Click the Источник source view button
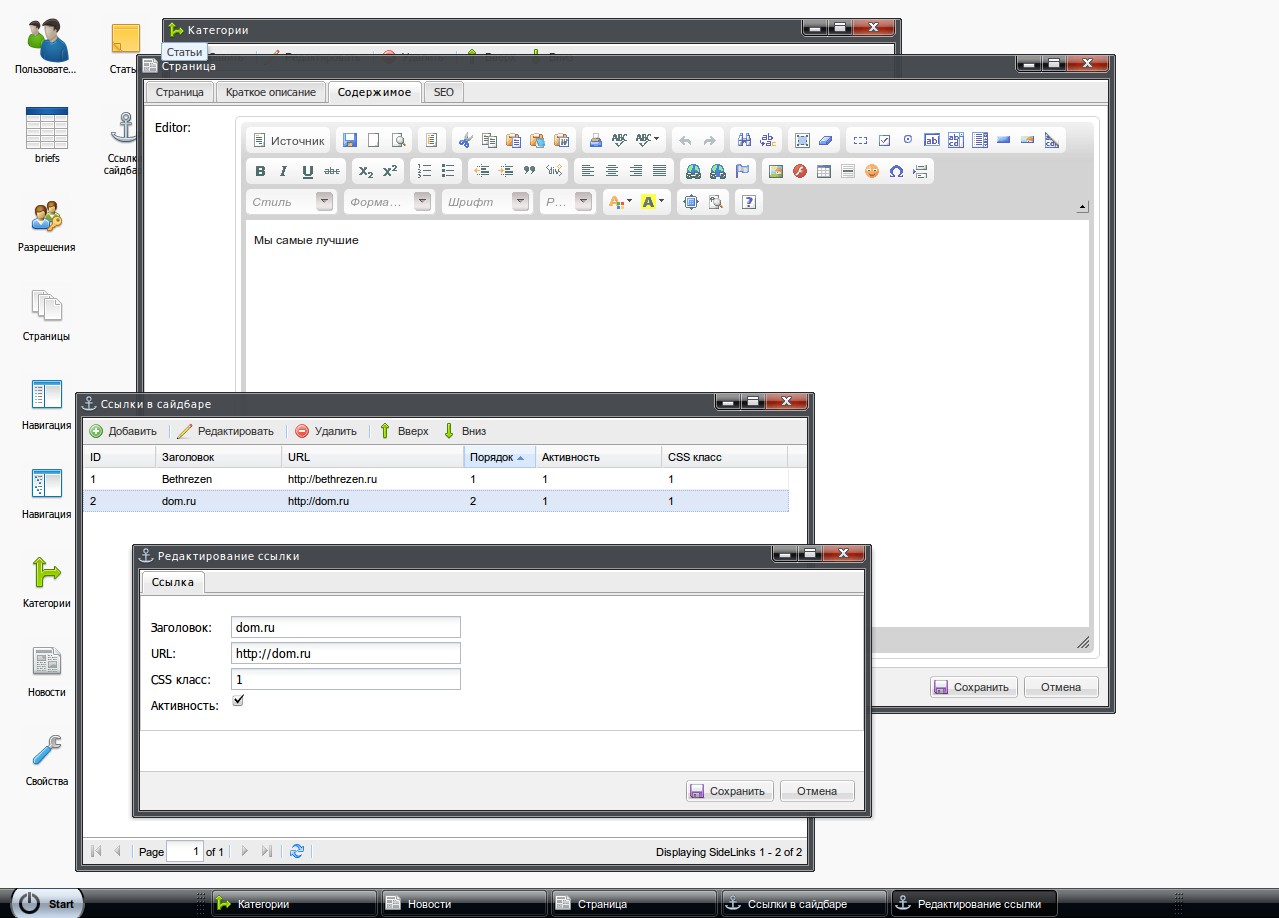 click(288, 141)
